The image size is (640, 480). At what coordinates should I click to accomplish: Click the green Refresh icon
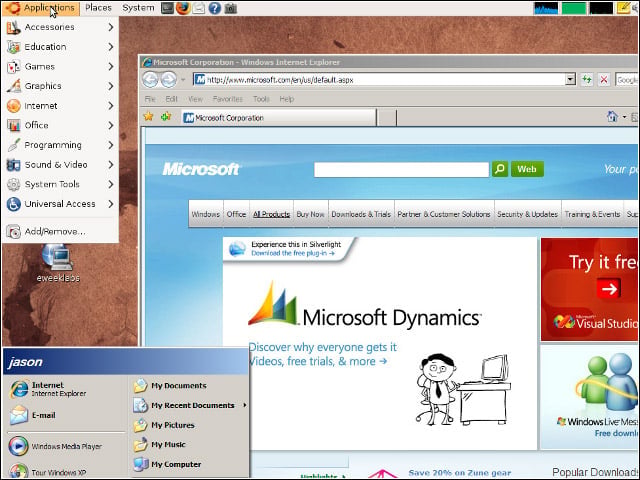pyautogui.click(x=587, y=80)
